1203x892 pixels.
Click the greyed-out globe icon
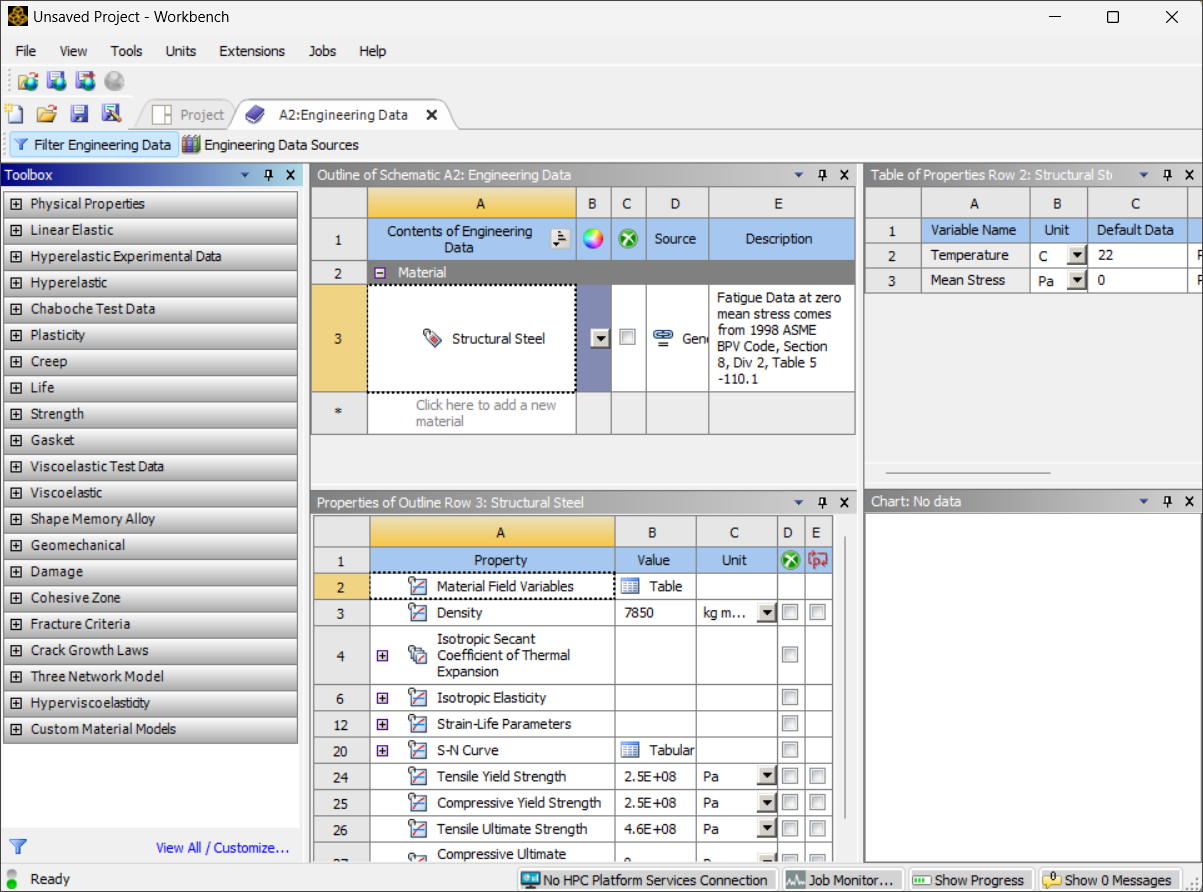tap(114, 81)
